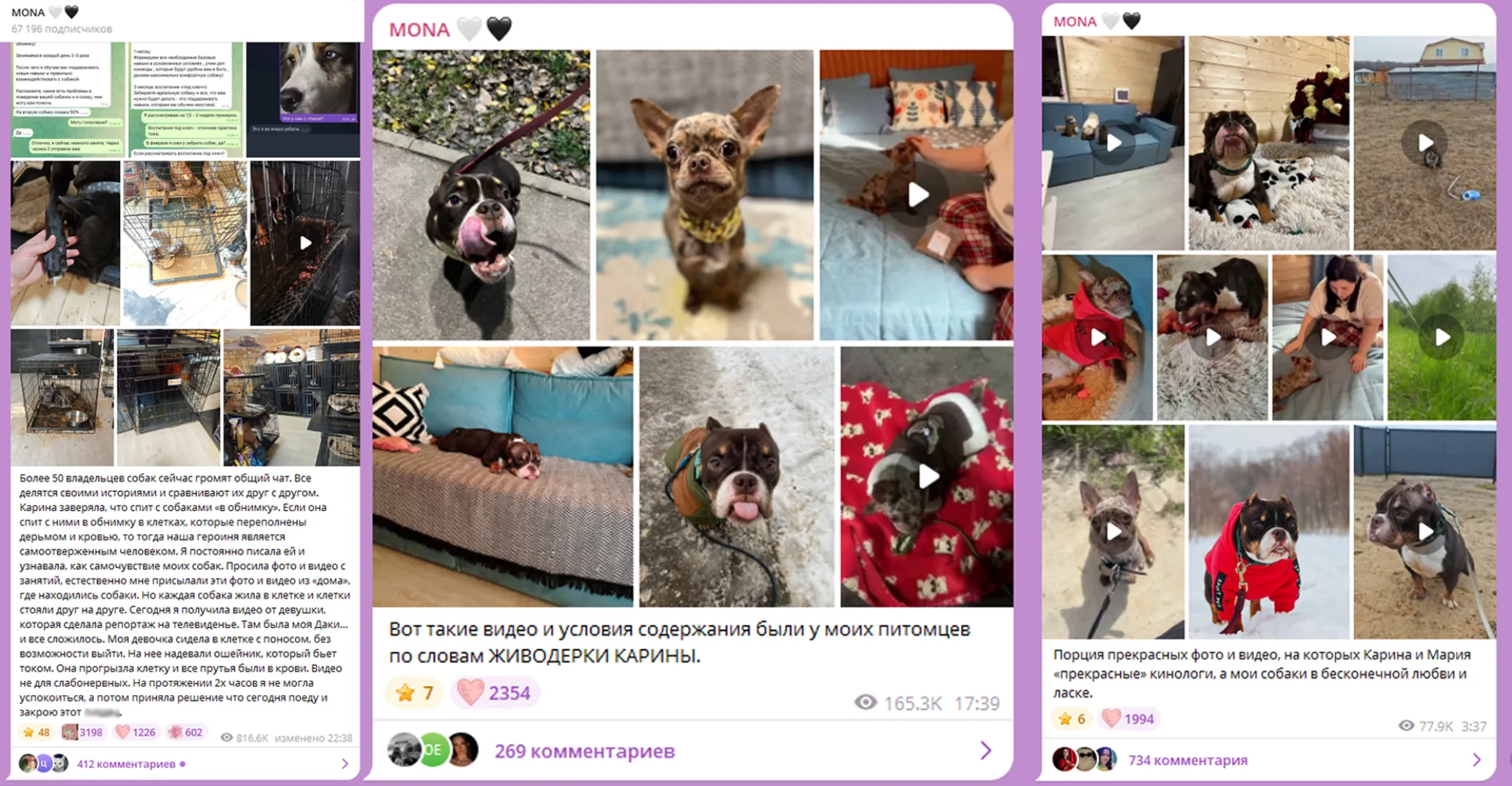Image resolution: width=1512 pixels, height=786 pixels.
Task: Play the video of dog on red blanket
Action: coord(927,477)
